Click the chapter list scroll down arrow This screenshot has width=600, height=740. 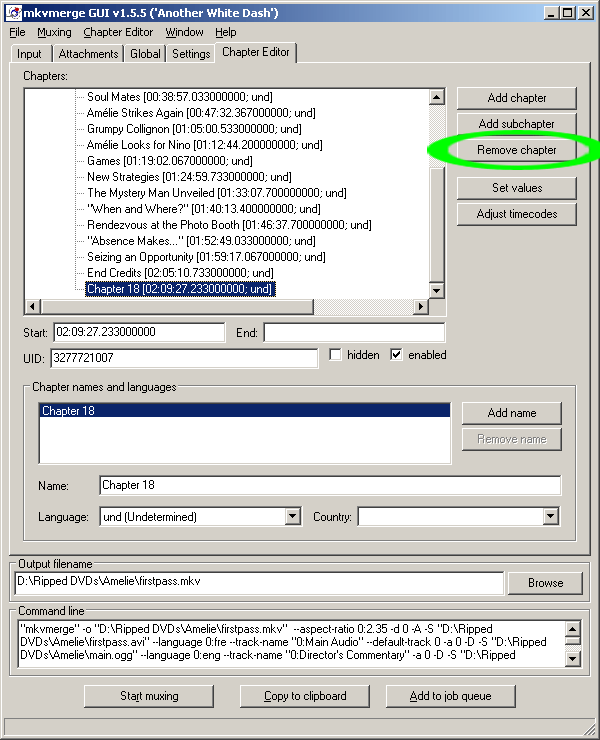click(437, 290)
